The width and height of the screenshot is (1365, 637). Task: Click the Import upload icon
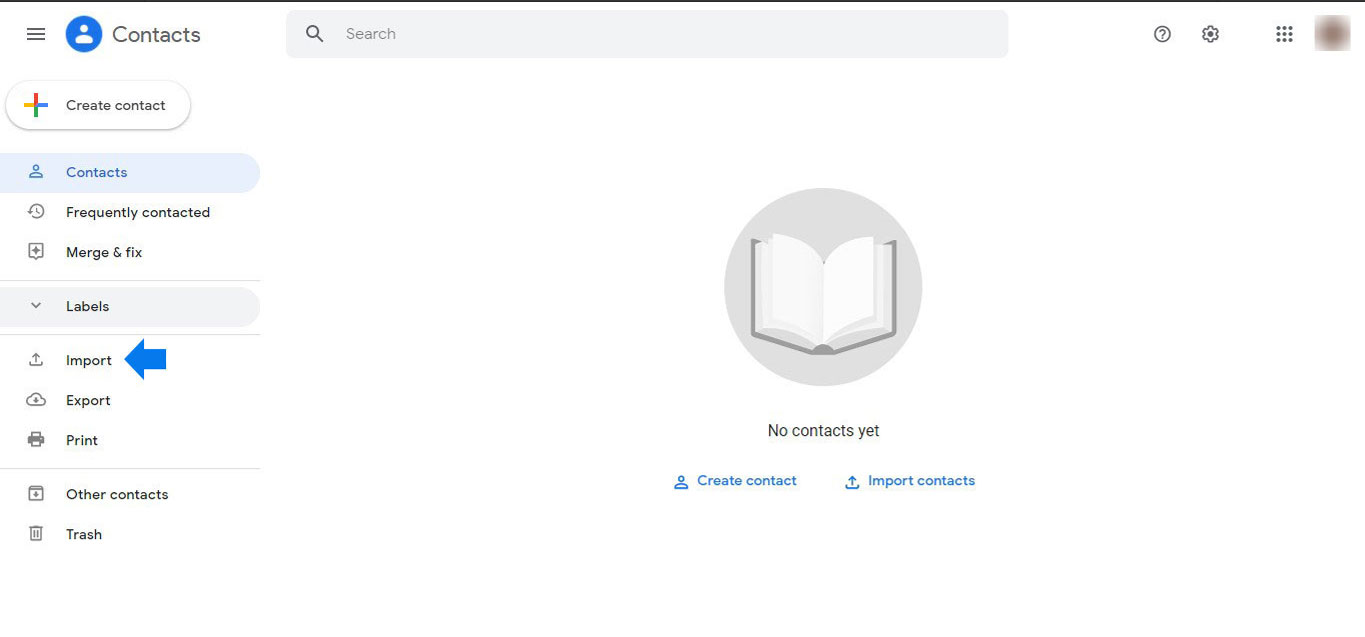click(x=36, y=360)
